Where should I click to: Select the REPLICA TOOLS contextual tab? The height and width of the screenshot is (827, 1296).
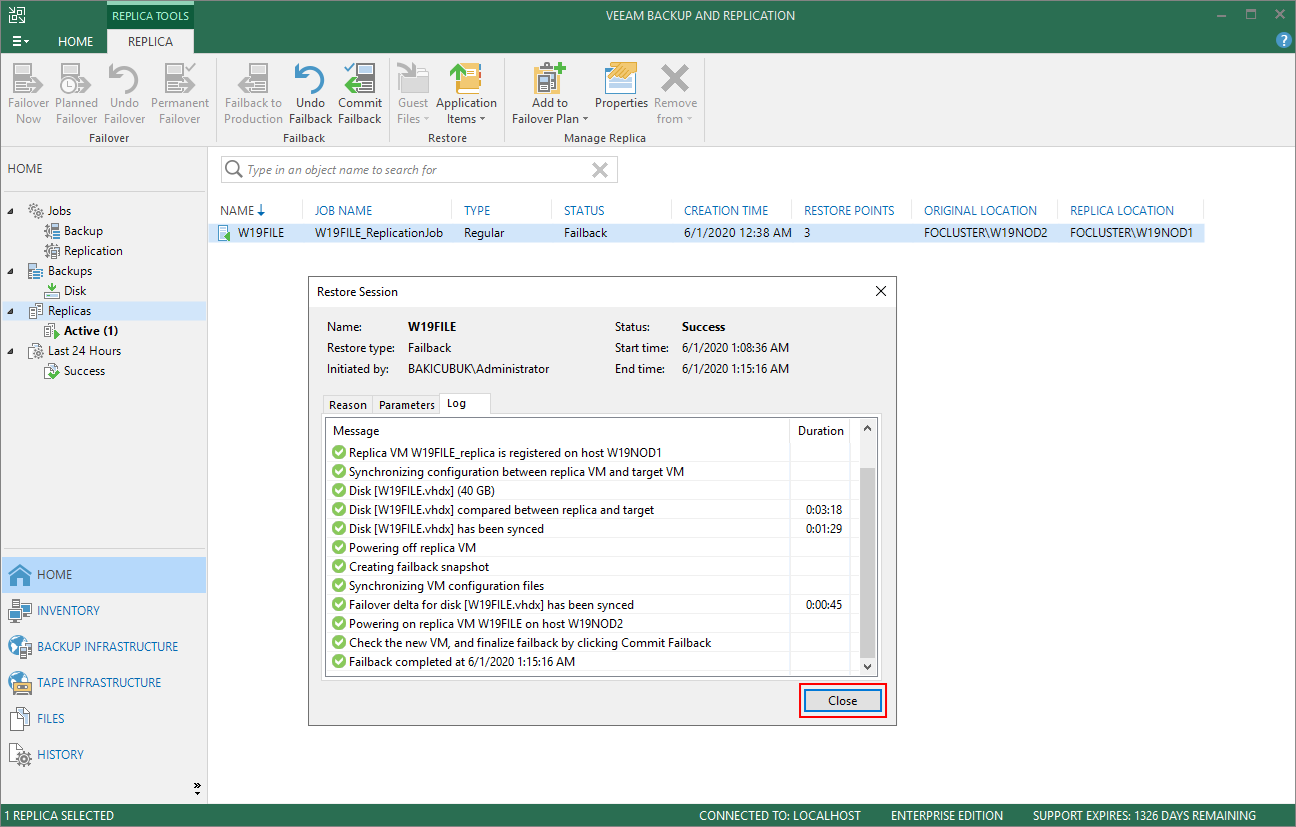150,16
